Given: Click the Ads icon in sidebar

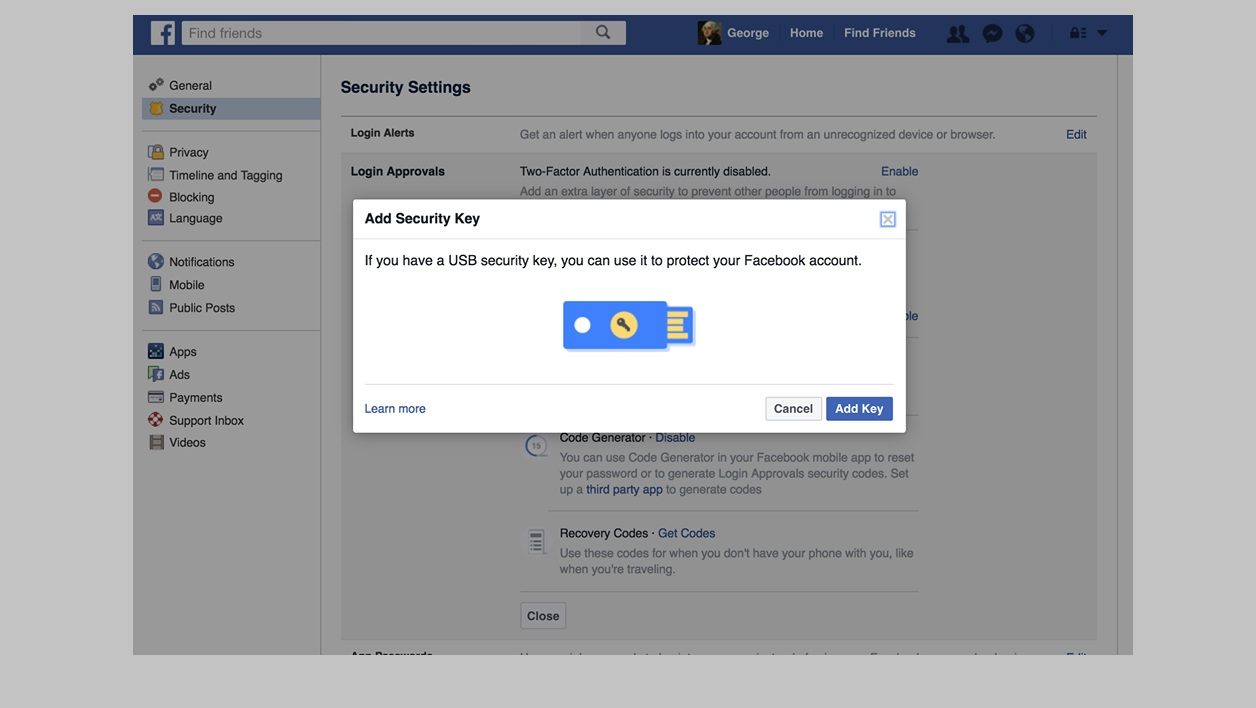Looking at the screenshot, I should (x=156, y=374).
